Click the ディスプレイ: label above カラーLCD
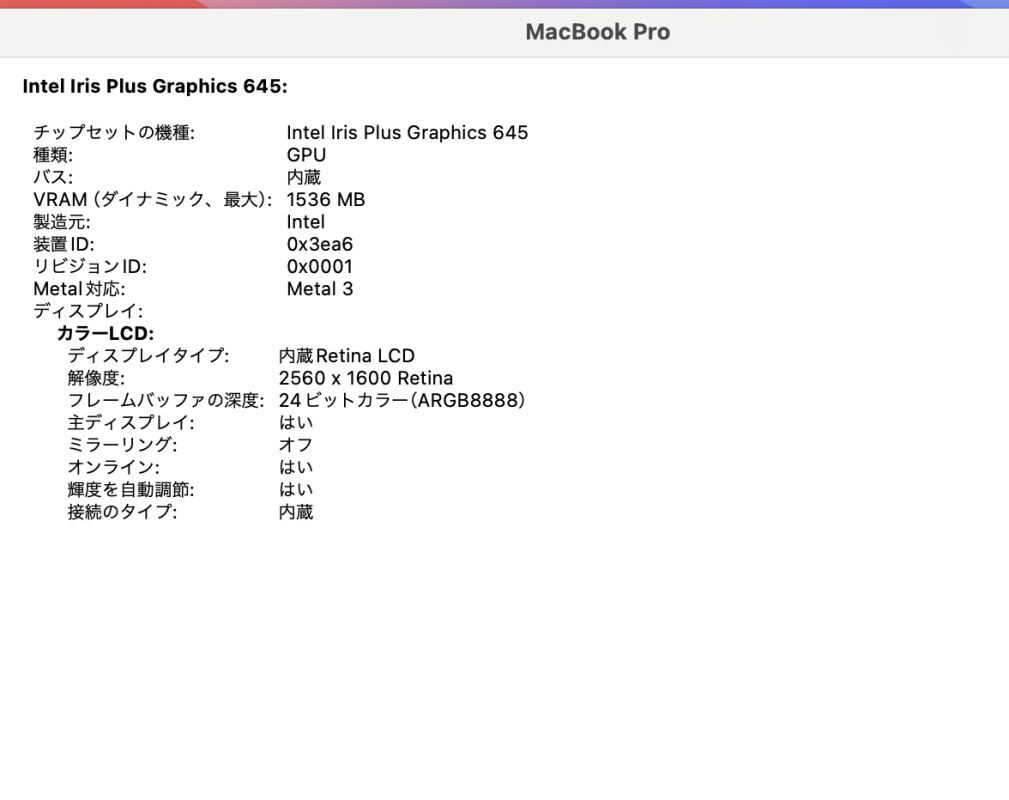Screen dimensions: 1009x800 [x=88, y=312]
